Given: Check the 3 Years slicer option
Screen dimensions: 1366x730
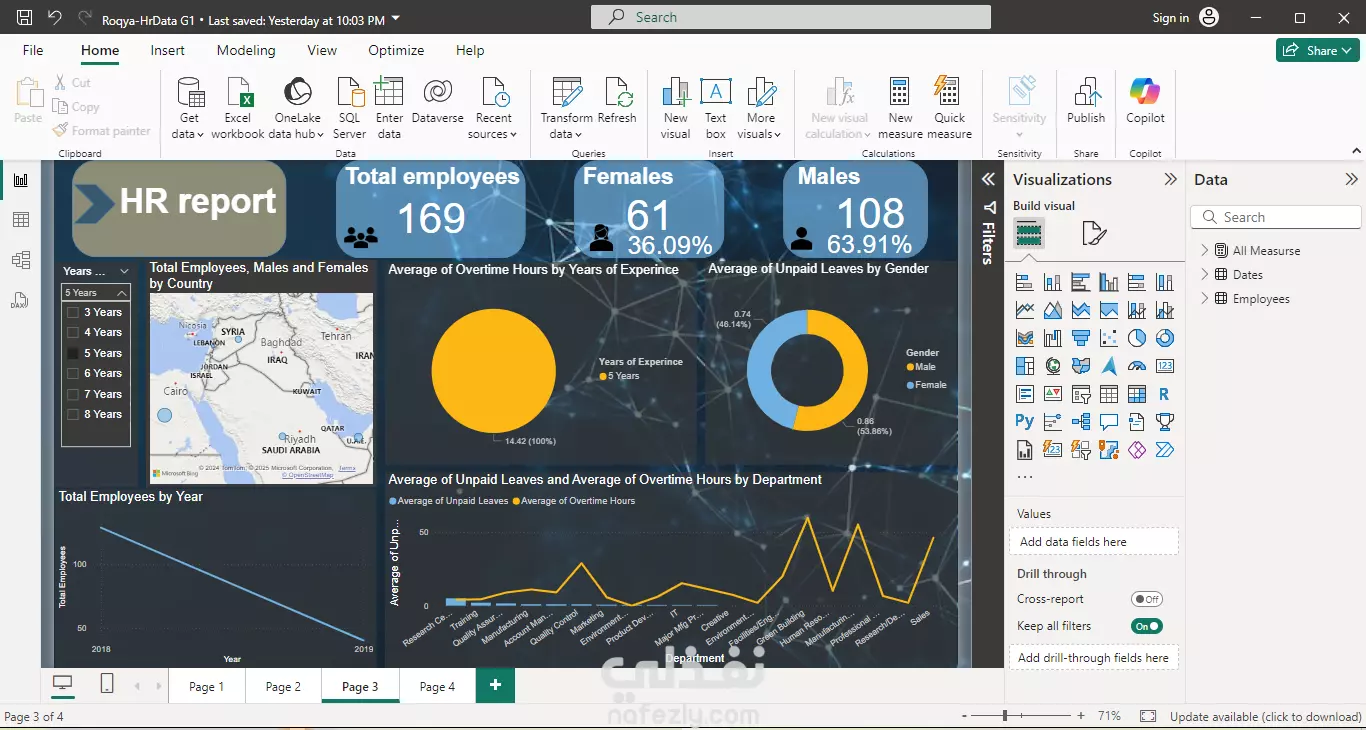Looking at the screenshot, I should [x=73, y=312].
